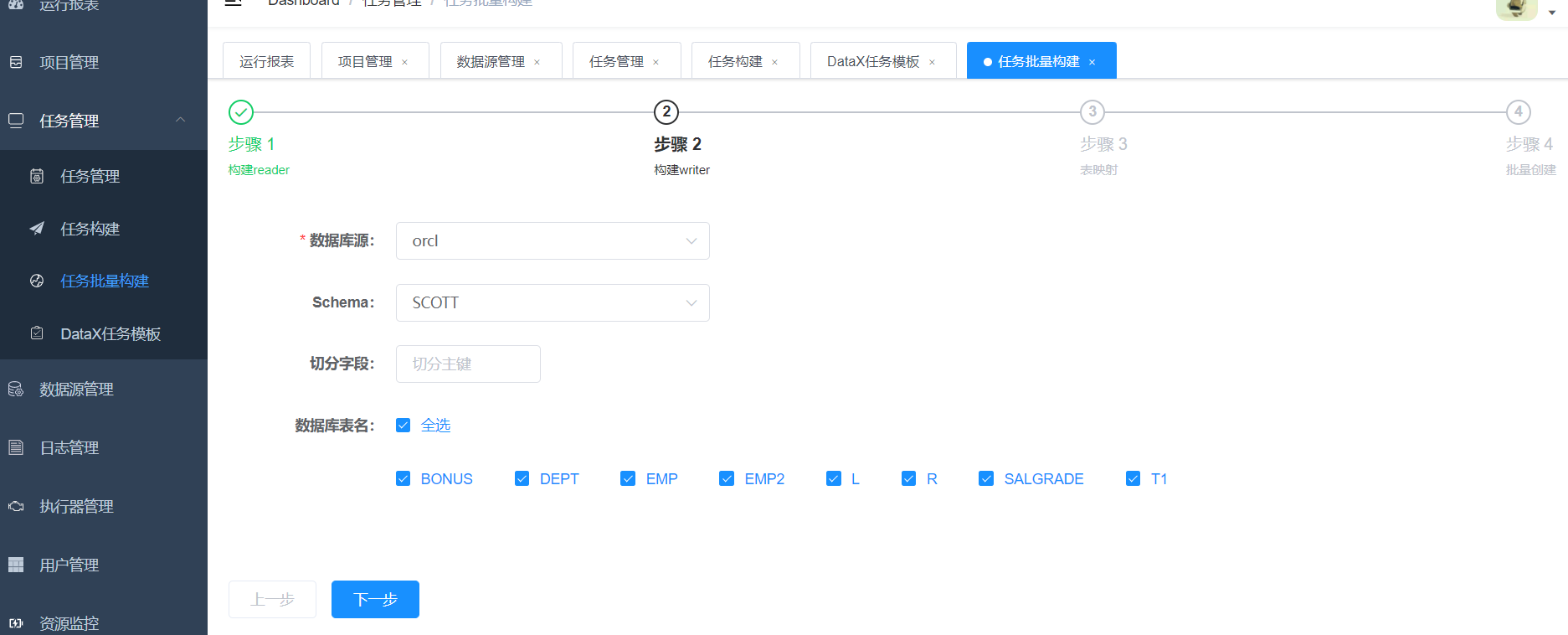Uncheck the R table checkbox
The image size is (1568, 635).
(x=909, y=478)
